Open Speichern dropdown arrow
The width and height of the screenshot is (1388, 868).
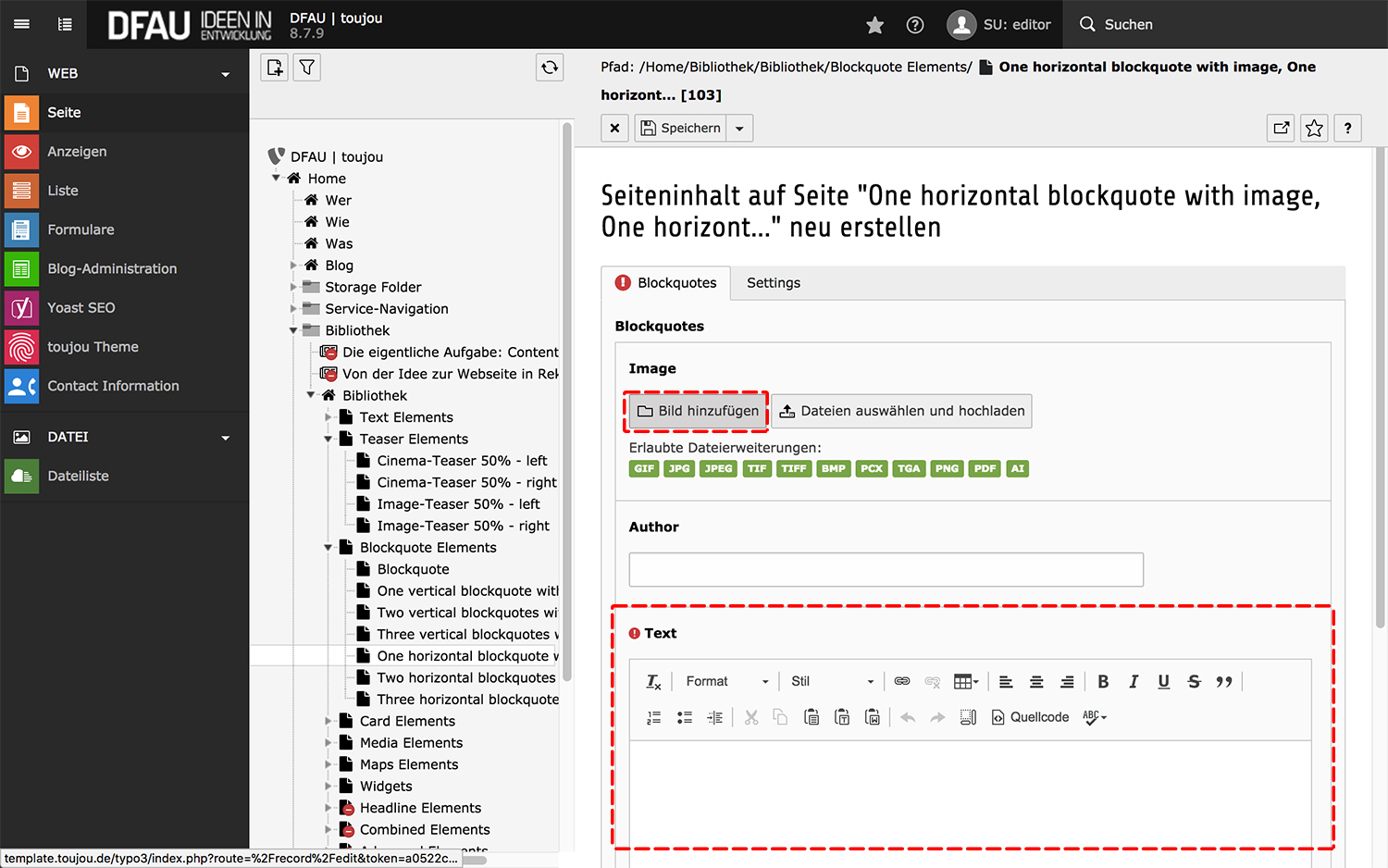739,129
